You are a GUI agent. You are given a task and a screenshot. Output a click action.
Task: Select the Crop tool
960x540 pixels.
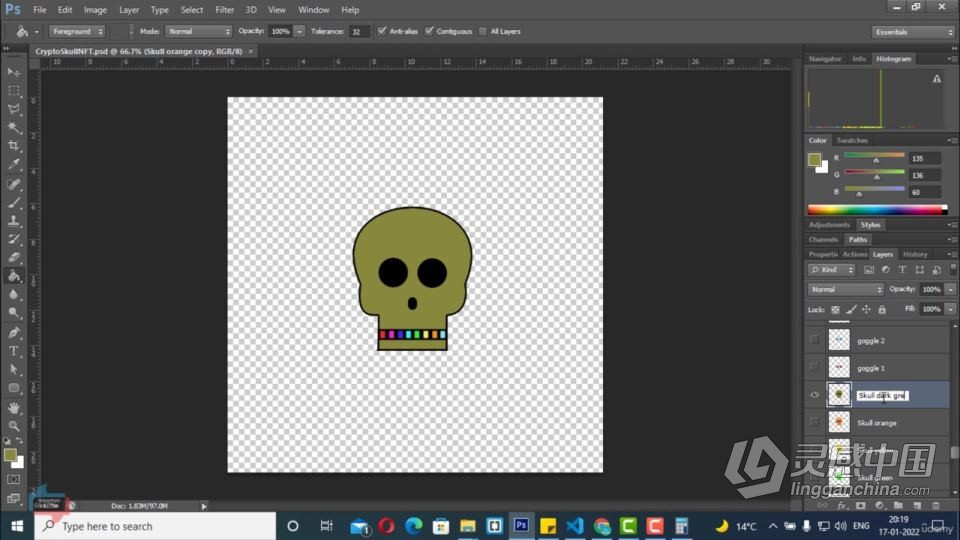tap(13, 146)
